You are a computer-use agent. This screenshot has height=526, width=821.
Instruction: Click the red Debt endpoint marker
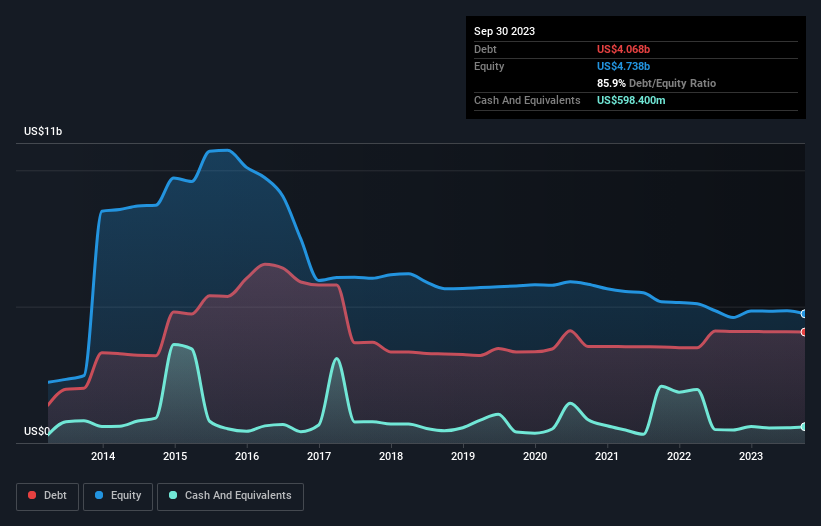(804, 332)
